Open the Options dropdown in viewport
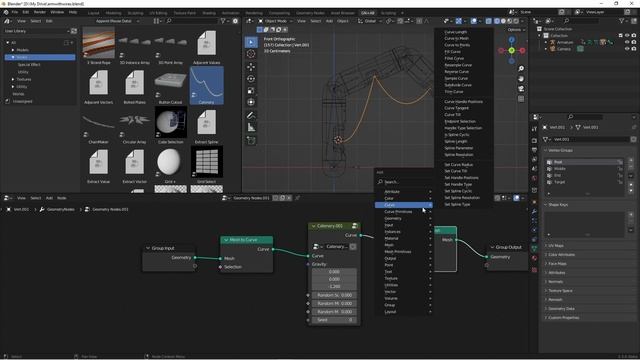This screenshot has width=640, height=360. [x=516, y=30]
